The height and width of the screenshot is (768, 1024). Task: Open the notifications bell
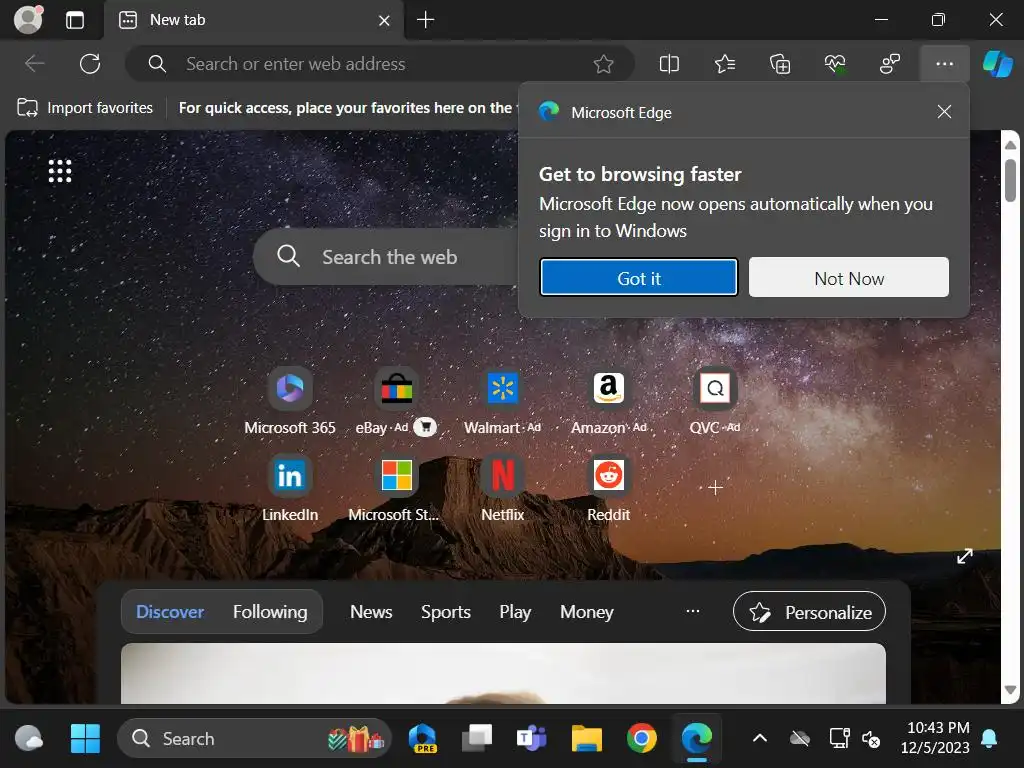[989, 739]
